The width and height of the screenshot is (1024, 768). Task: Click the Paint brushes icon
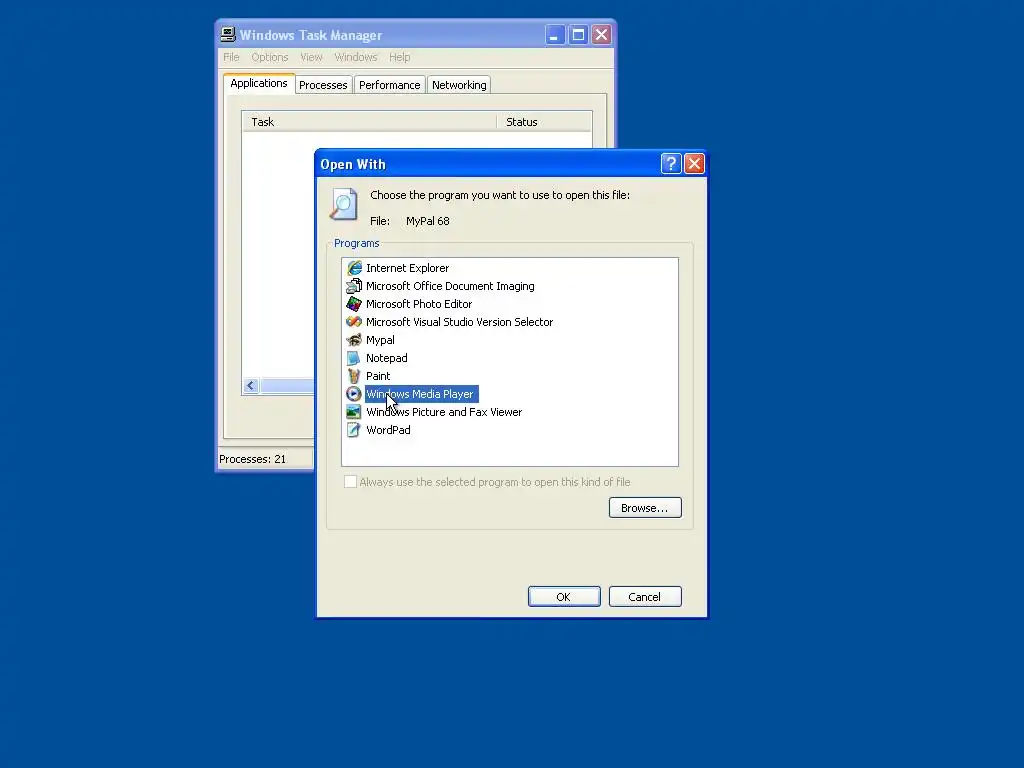click(354, 376)
